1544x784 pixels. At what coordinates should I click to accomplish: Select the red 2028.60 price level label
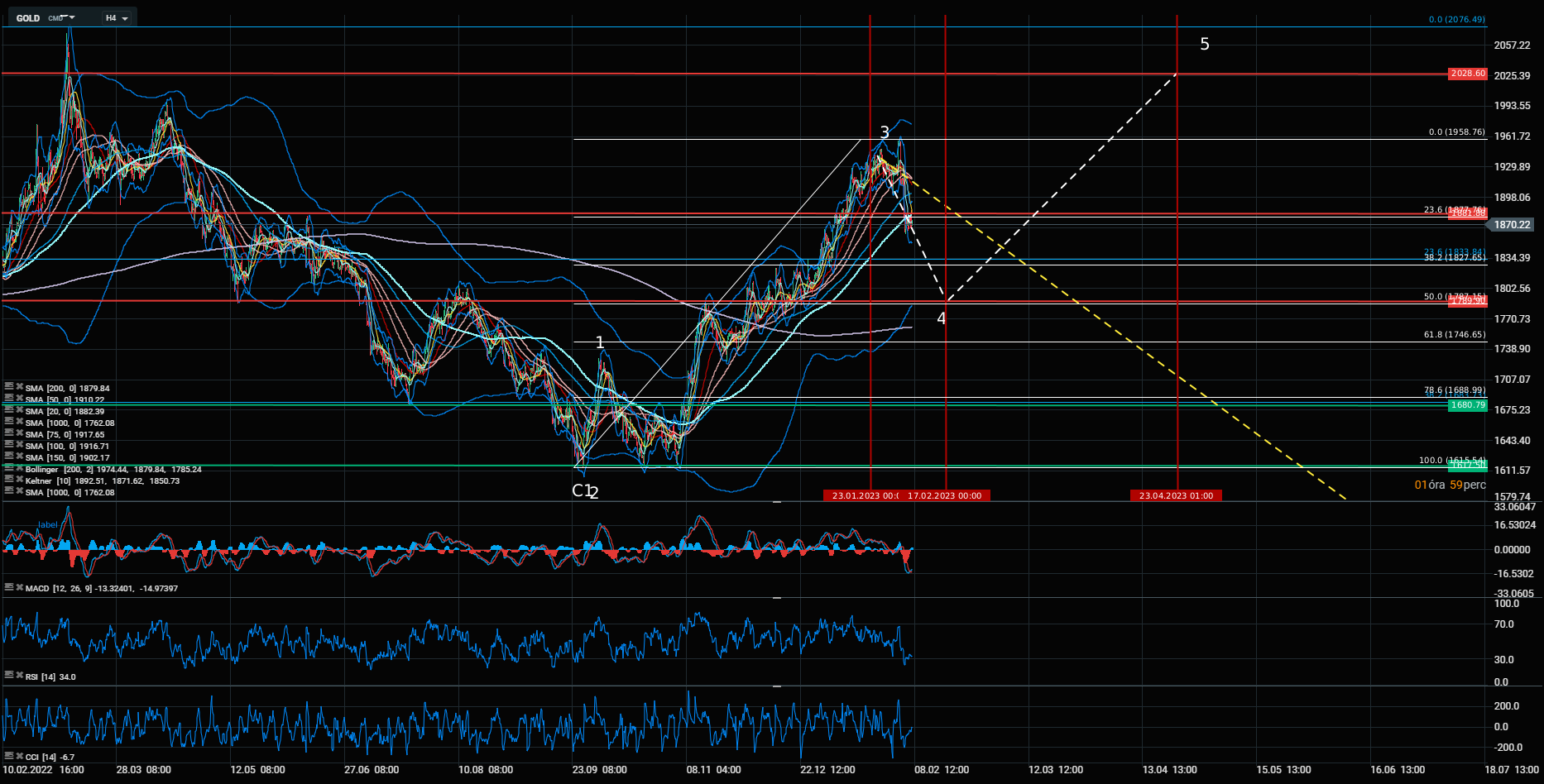coord(1467,74)
